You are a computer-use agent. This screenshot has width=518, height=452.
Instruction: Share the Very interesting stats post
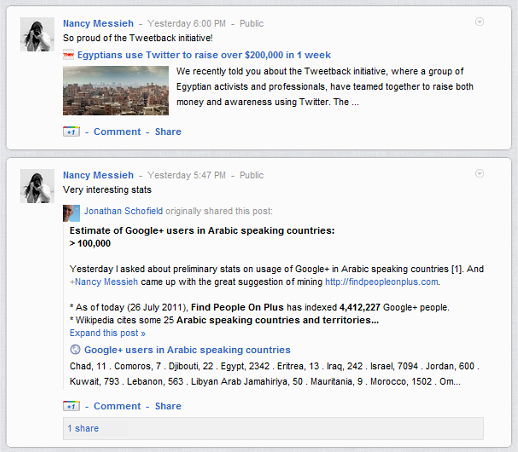point(168,406)
